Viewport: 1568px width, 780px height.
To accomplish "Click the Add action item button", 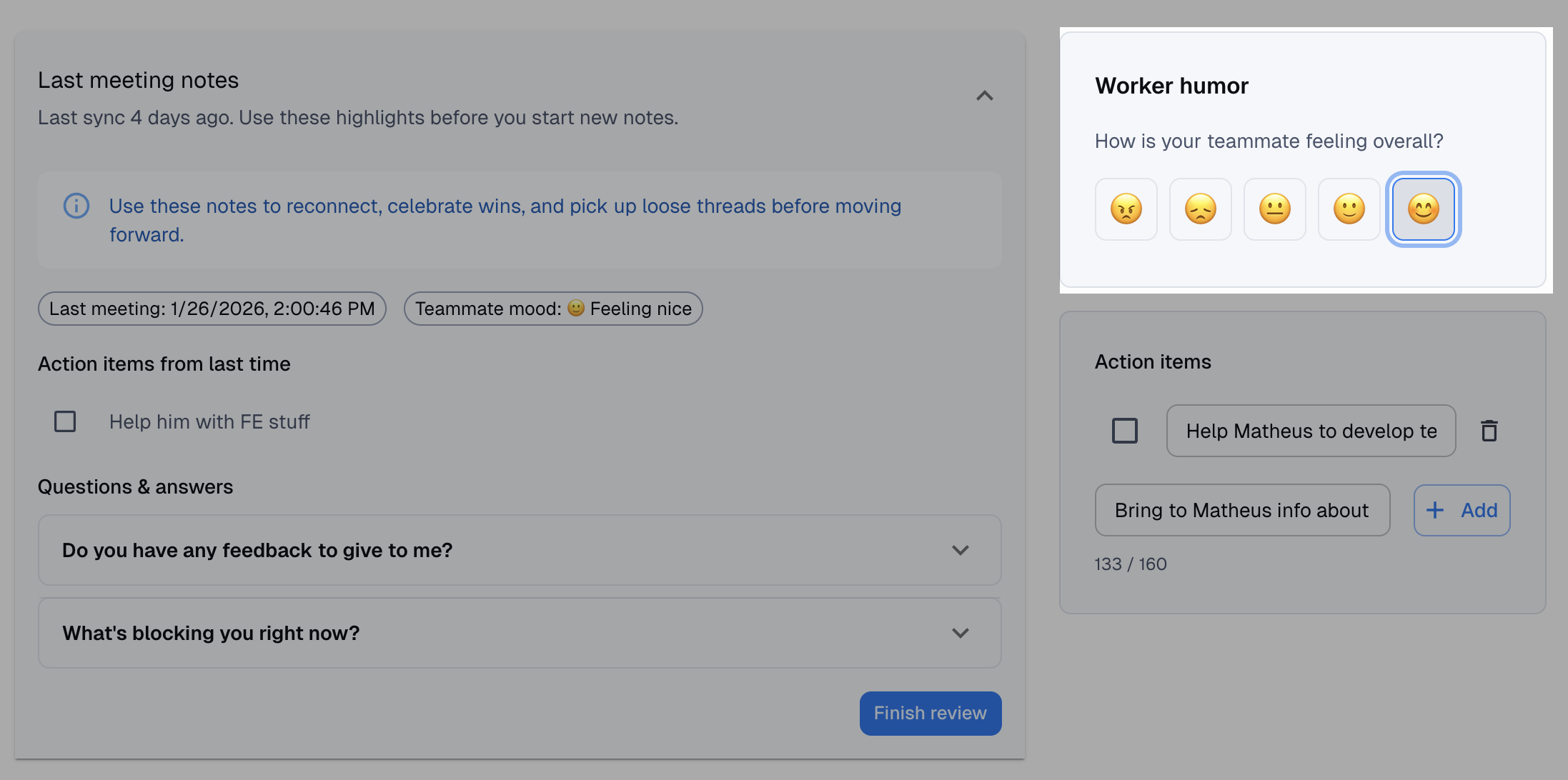I will point(1462,510).
